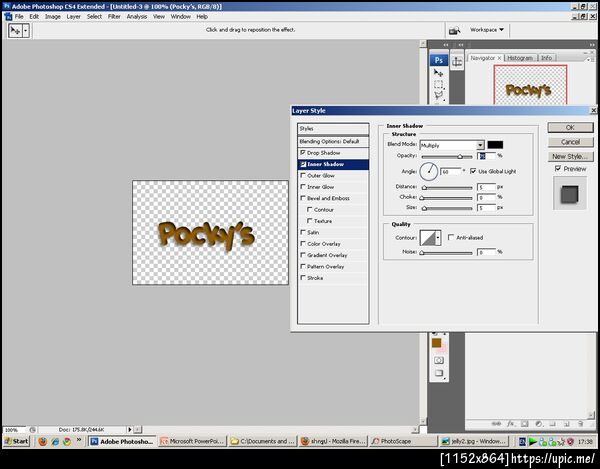Enable the Anti-aliased checkbox

[x=451, y=238]
